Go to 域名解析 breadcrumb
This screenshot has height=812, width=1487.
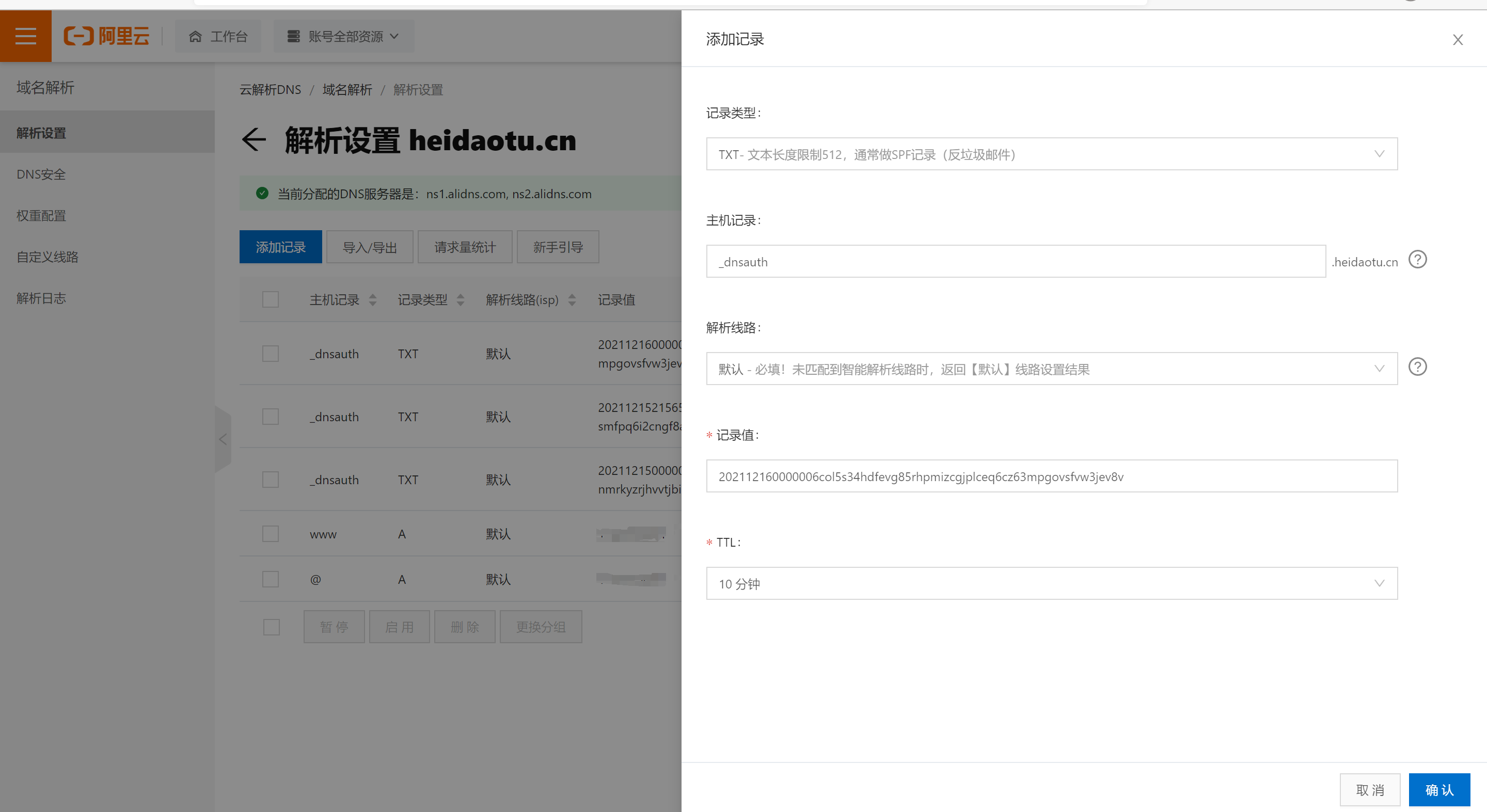pyautogui.click(x=347, y=89)
